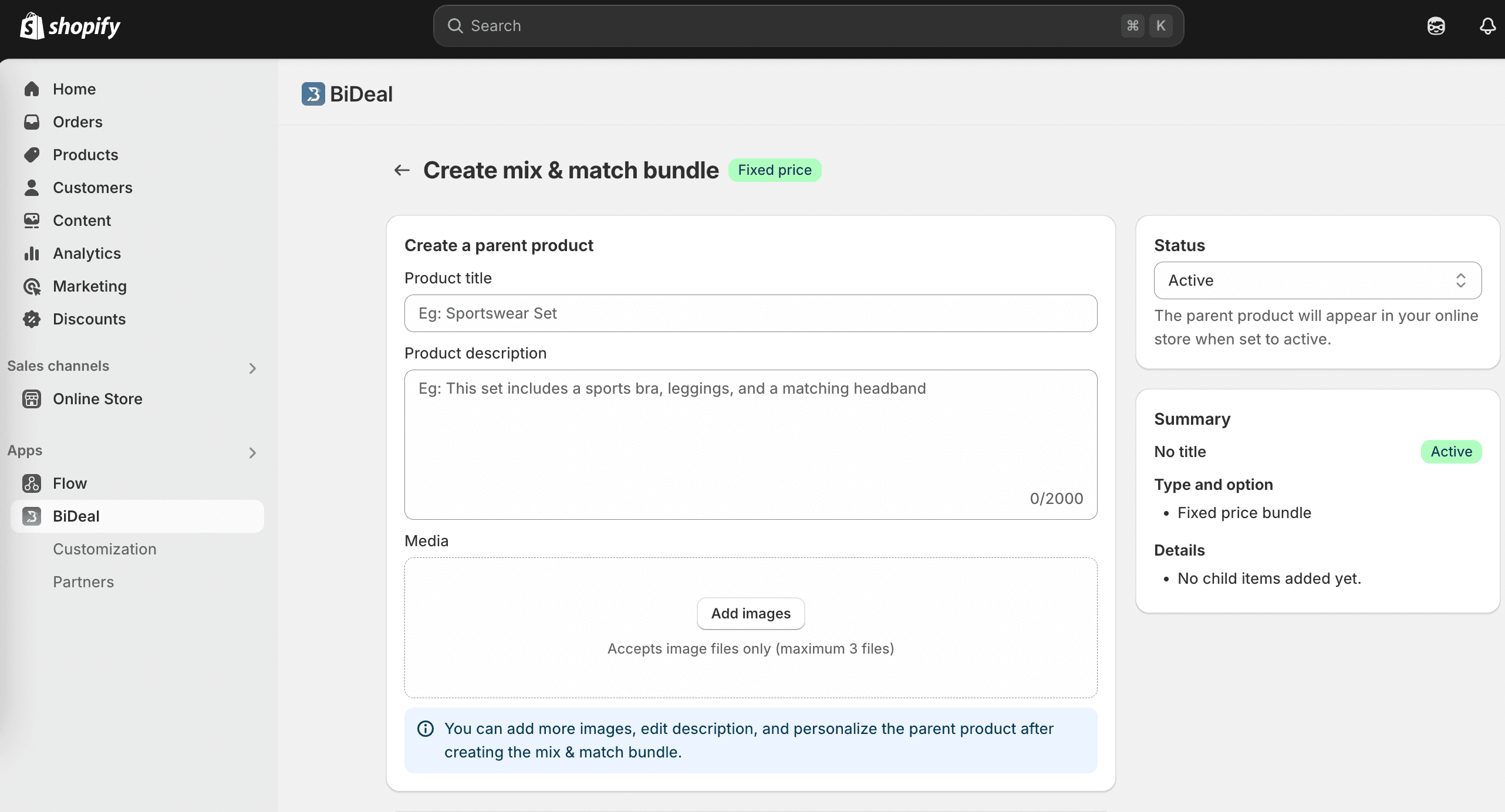Click the Discounts badge icon
The width and height of the screenshot is (1505, 812).
coord(32,319)
